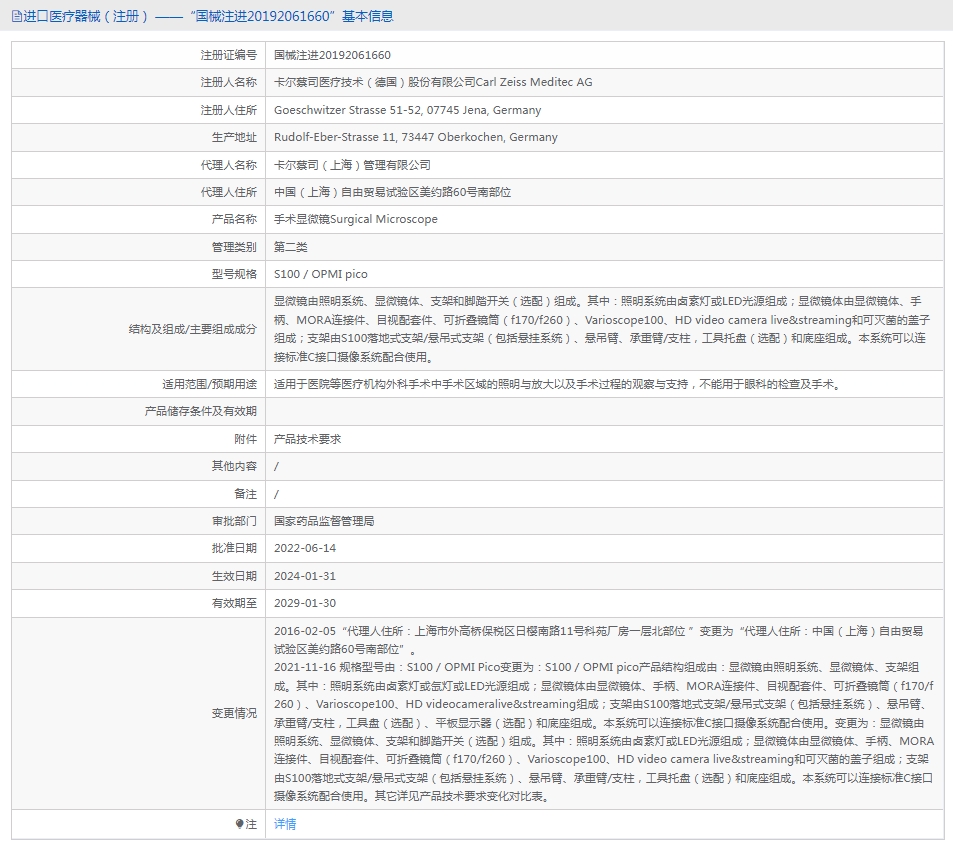
Task: Select the product name 手术显微镜Surgical Microscope
Action: click(356, 219)
